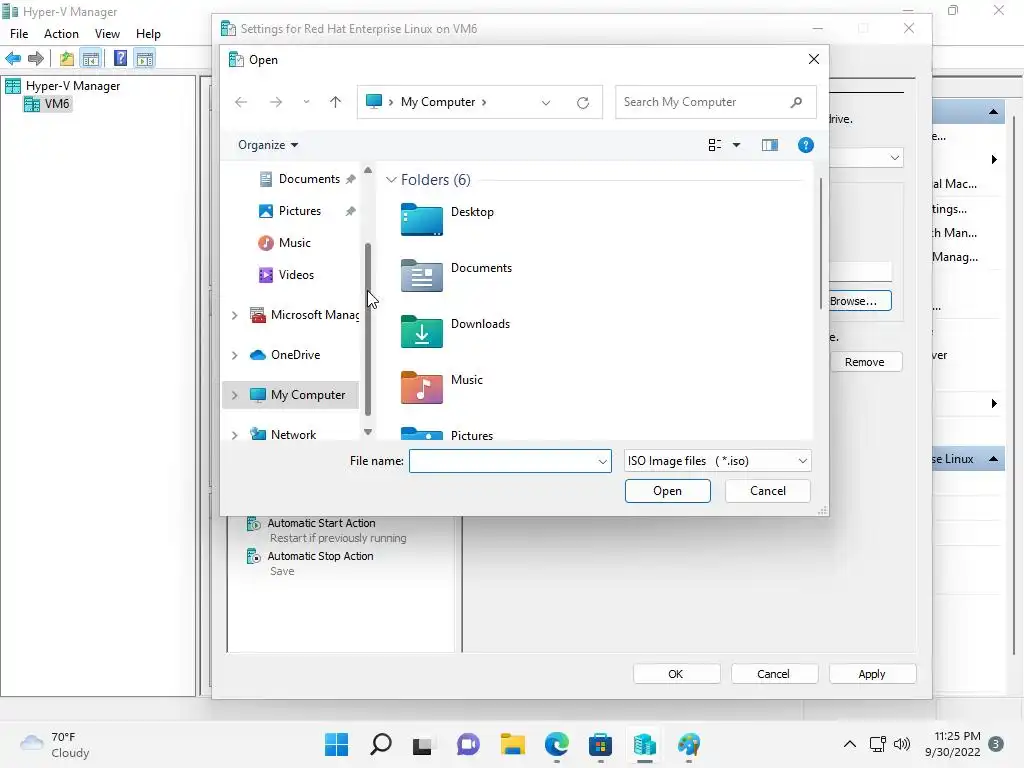Click Apply in the Settings window
1024x768 pixels.
tap(872, 674)
